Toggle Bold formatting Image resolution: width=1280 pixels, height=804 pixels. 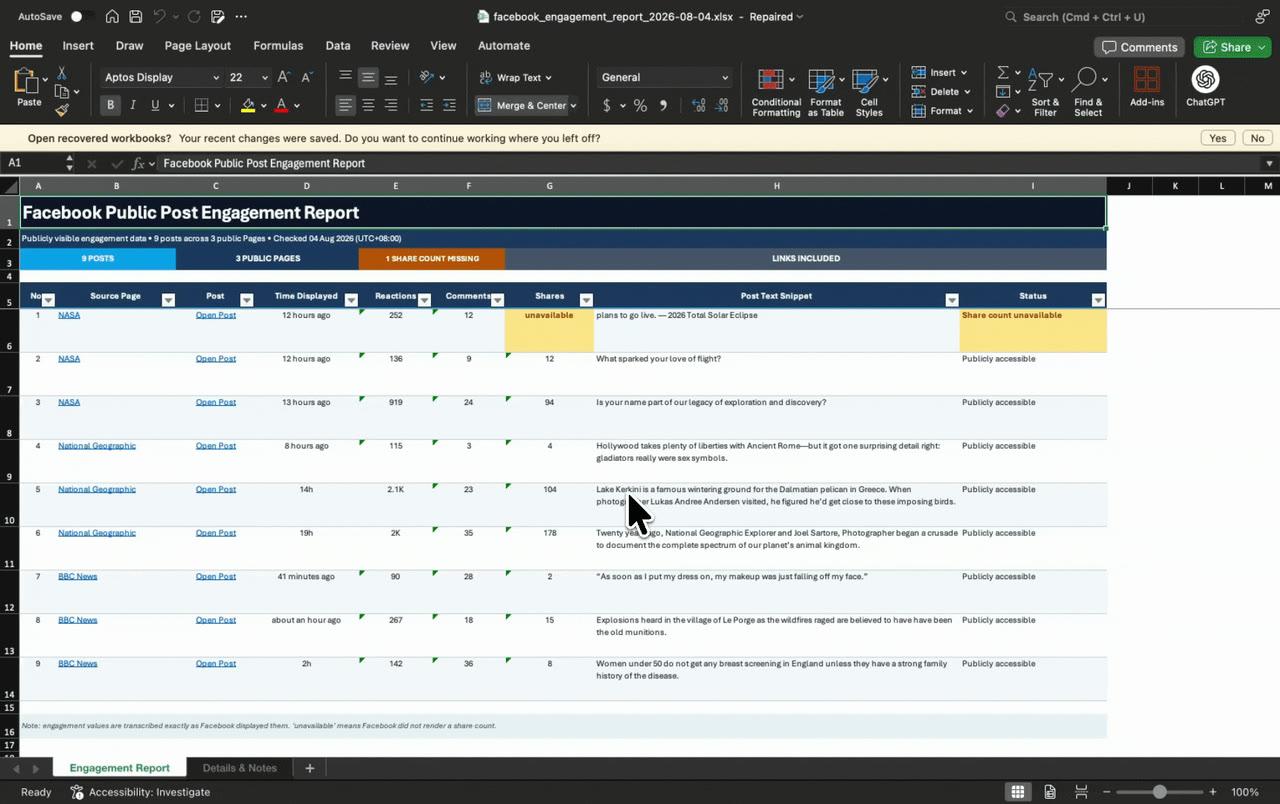tap(110, 105)
